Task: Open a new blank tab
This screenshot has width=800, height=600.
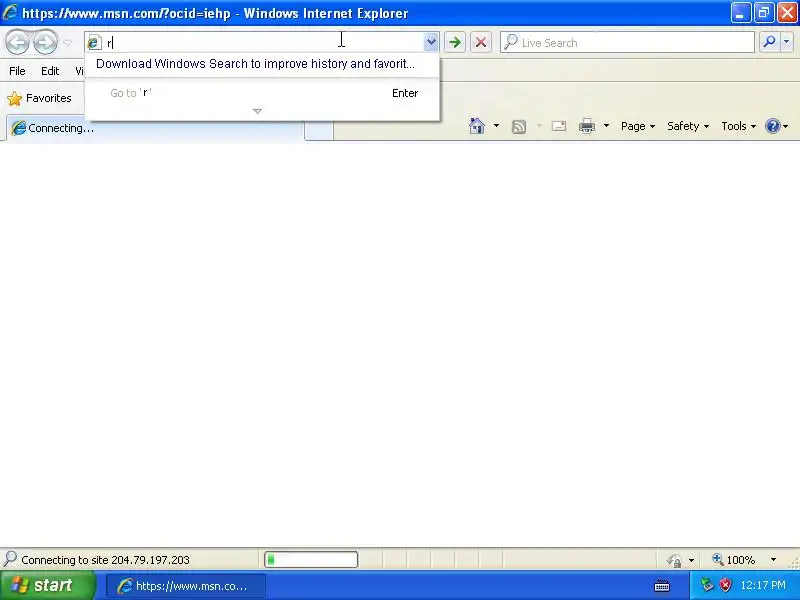Action: [319, 130]
